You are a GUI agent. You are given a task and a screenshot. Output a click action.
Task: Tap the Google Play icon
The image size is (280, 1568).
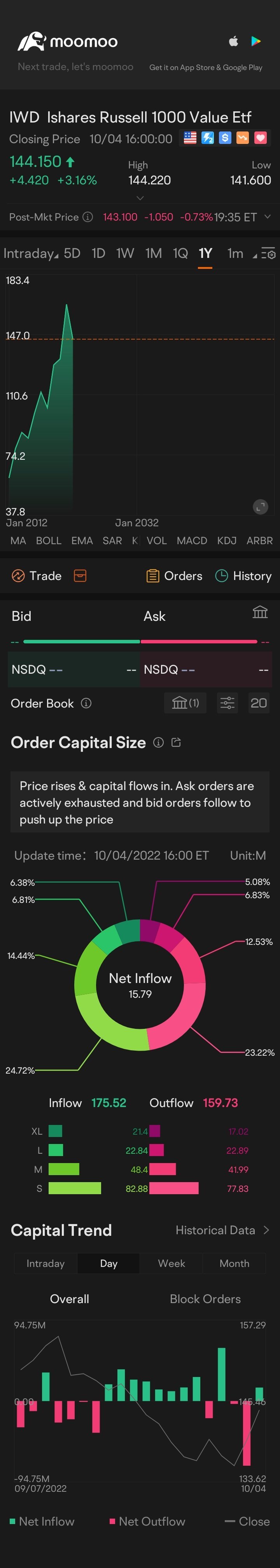coord(256,41)
